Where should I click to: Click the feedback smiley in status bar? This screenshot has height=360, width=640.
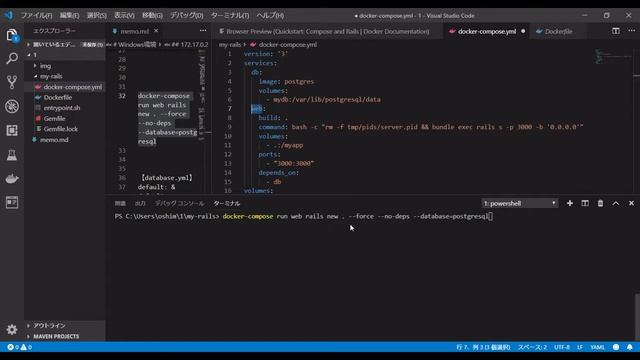pos(616,347)
